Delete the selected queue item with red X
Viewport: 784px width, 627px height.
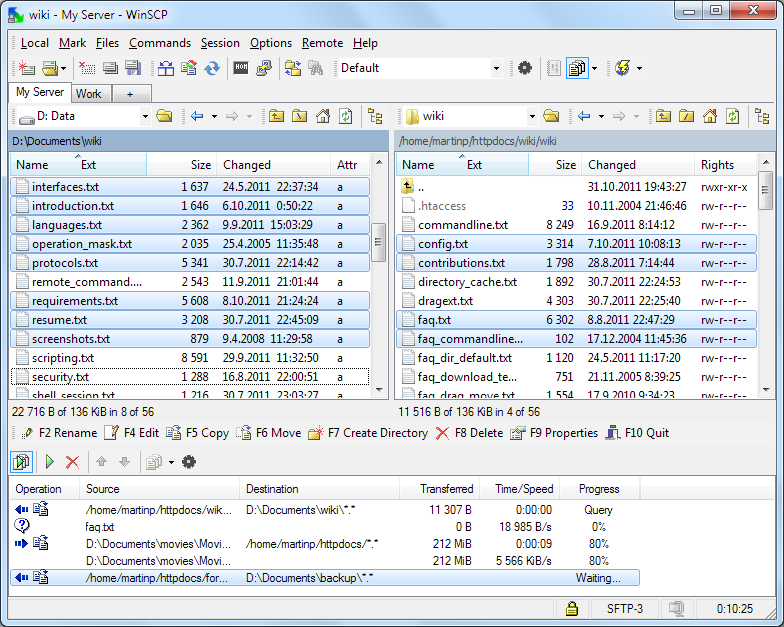tap(72, 462)
